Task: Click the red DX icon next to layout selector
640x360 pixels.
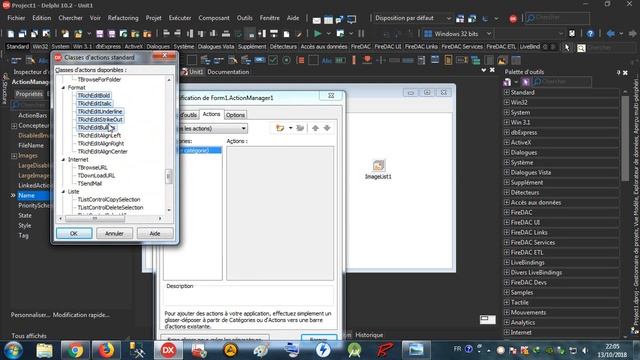Action: [513, 19]
